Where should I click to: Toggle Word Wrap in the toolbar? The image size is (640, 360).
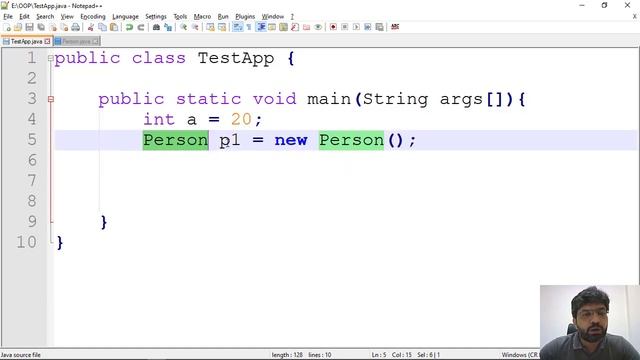tap(237, 27)
